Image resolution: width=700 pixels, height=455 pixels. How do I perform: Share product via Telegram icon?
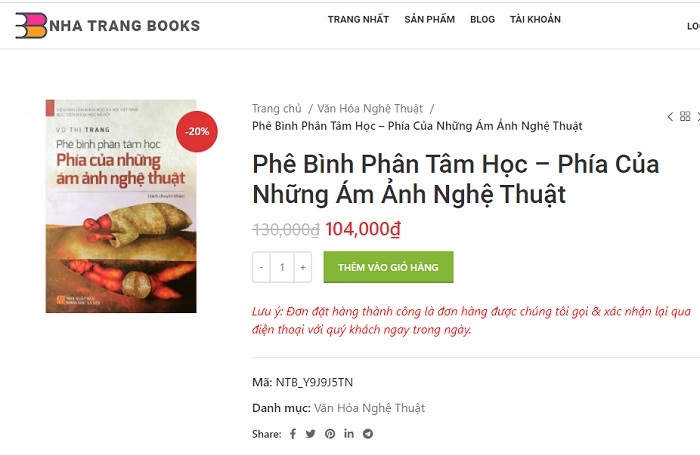367,434
